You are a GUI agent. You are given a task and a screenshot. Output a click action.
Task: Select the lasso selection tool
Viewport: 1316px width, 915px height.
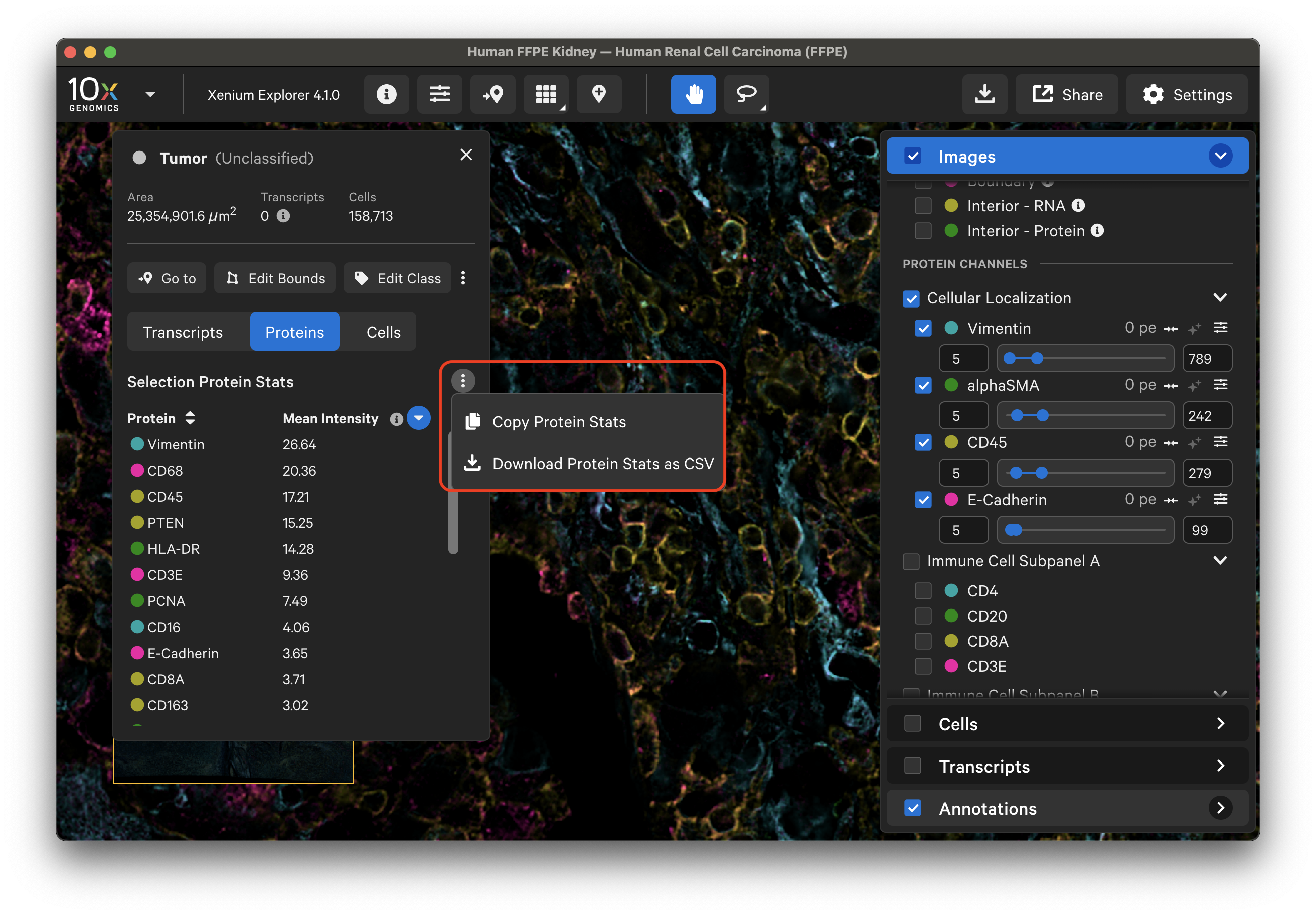click(x=746, y=95)
